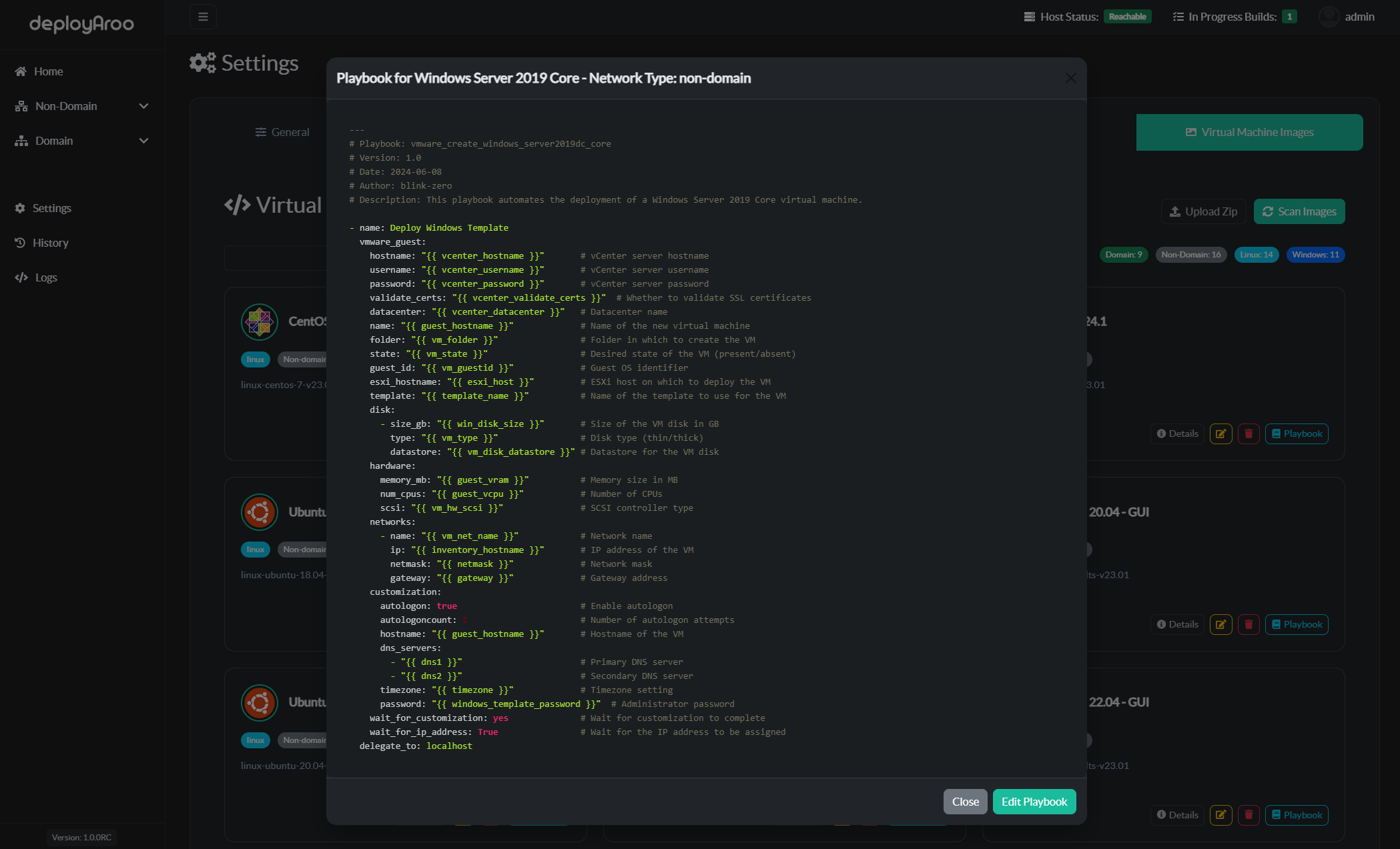This screenshot has width=1400, height=849.
Task: Click the playbook modal title text
Action: coord(544,78)
